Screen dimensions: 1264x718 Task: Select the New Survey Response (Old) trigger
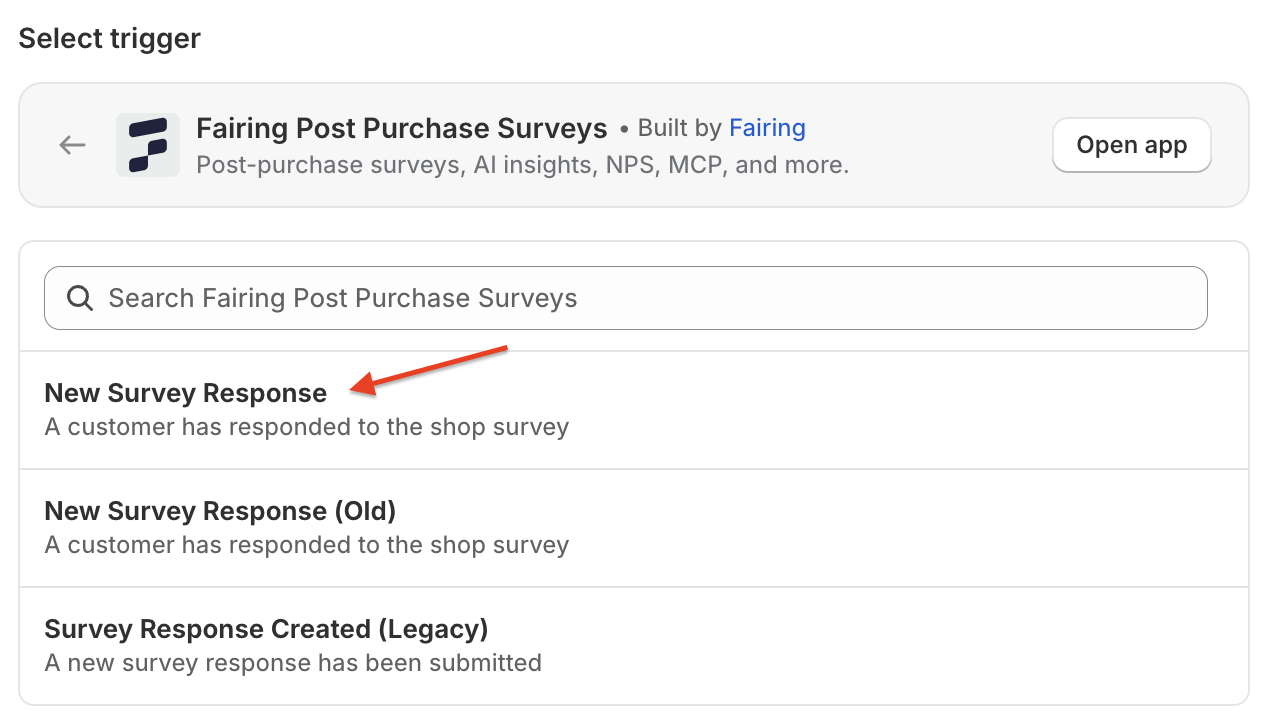[x=634, y=528]
